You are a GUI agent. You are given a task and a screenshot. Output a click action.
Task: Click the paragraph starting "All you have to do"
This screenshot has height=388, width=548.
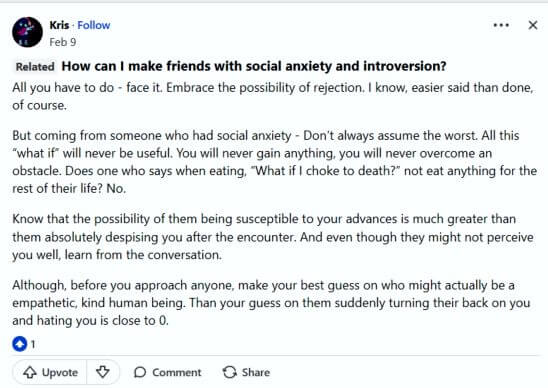tap(273, 96)
